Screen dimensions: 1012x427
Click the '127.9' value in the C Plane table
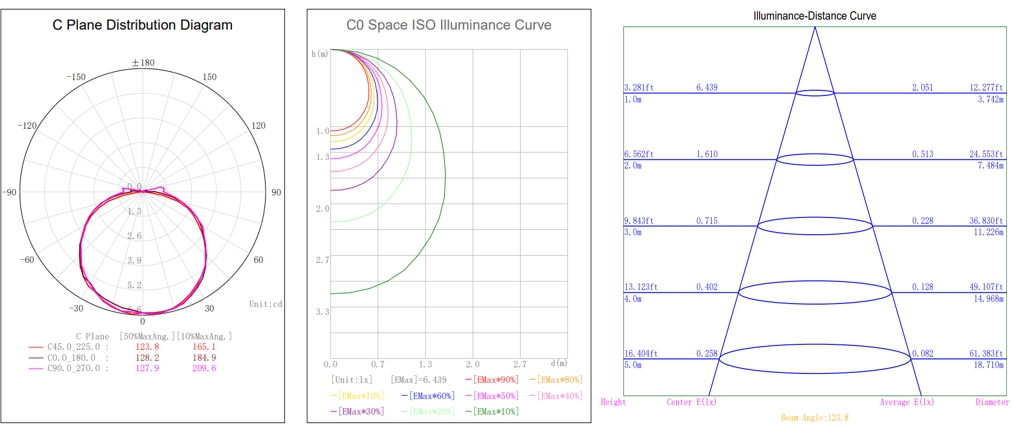[148, 368]
